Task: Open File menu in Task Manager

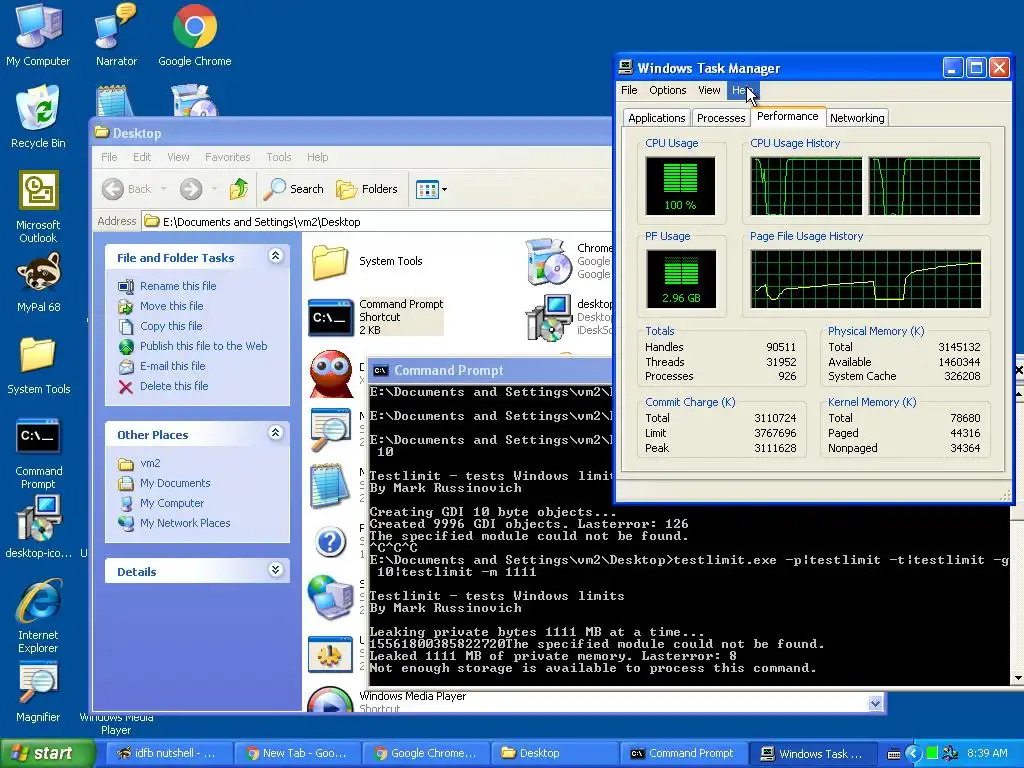Action: pyautogui.click(x=629, y=90)
